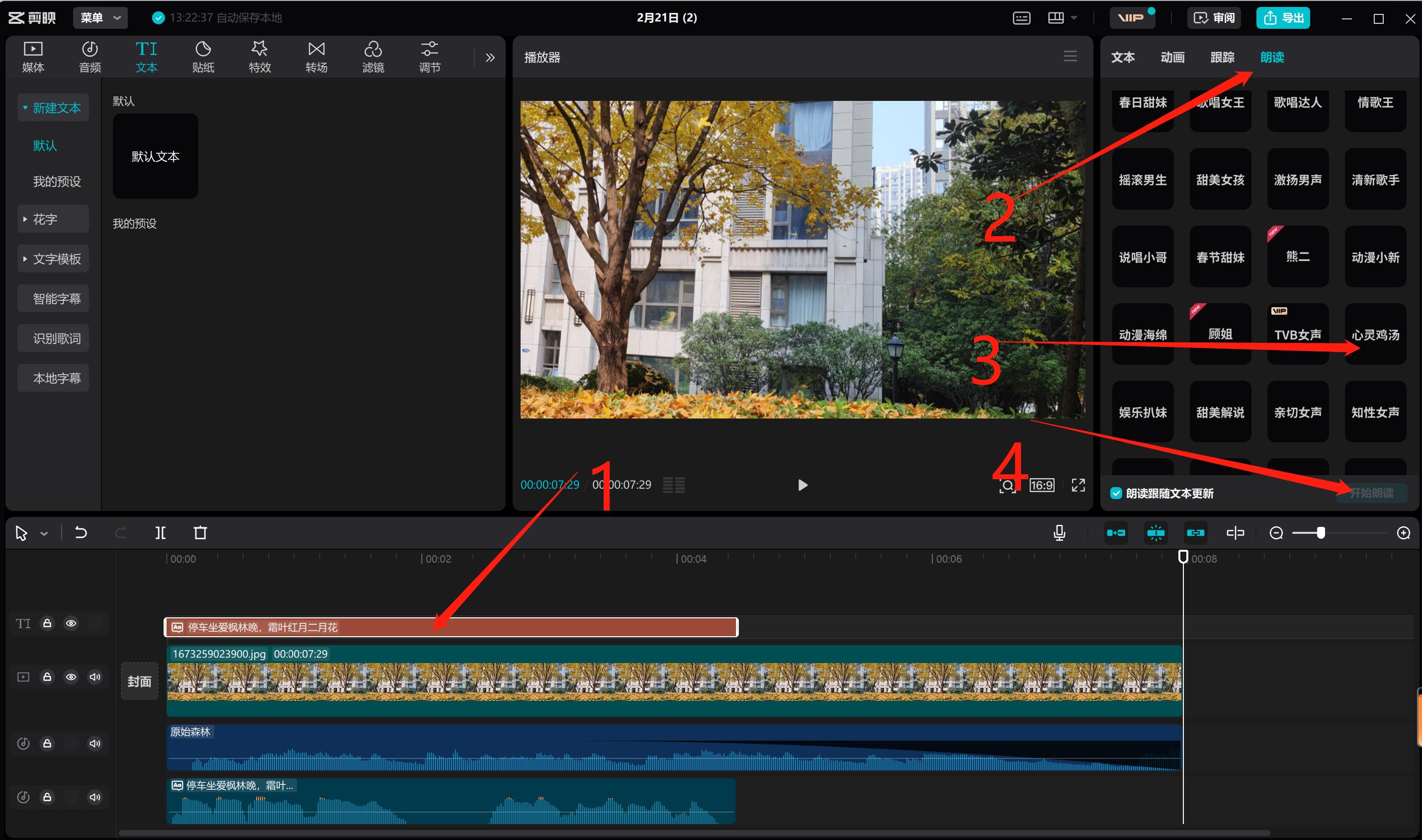Click the undo arrow icon

coord(81,533)
